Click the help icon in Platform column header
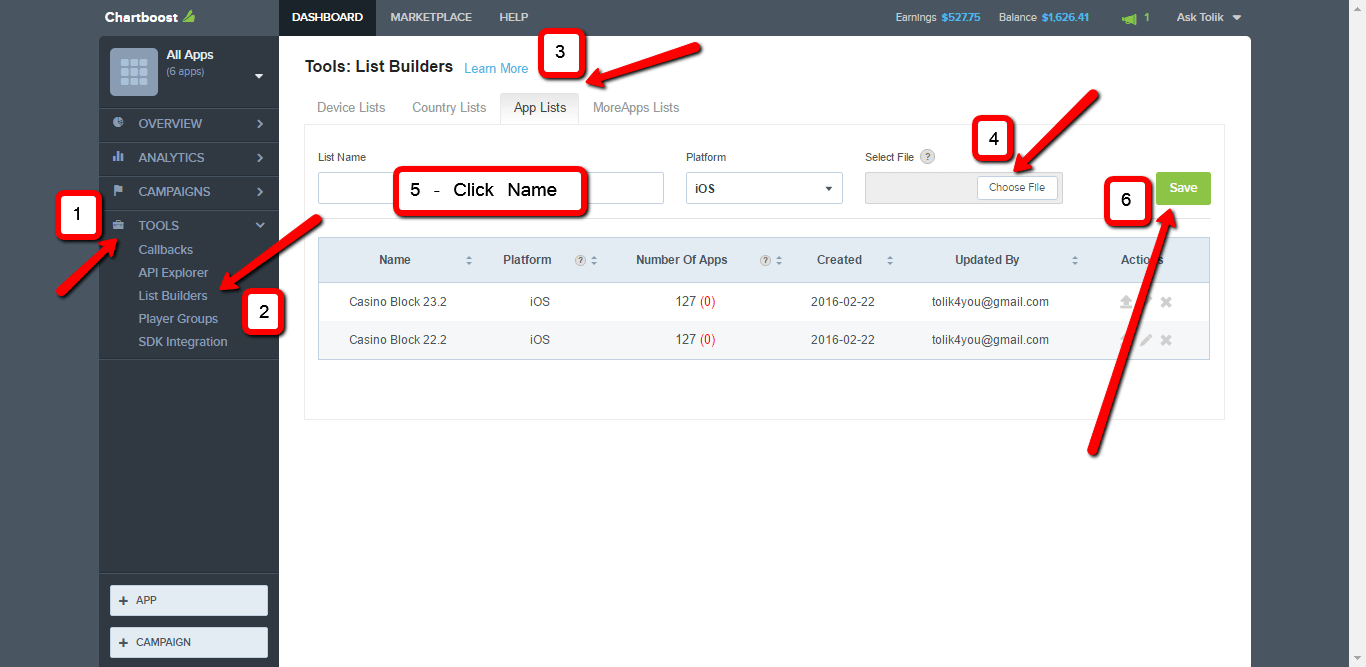 (580, 260)
